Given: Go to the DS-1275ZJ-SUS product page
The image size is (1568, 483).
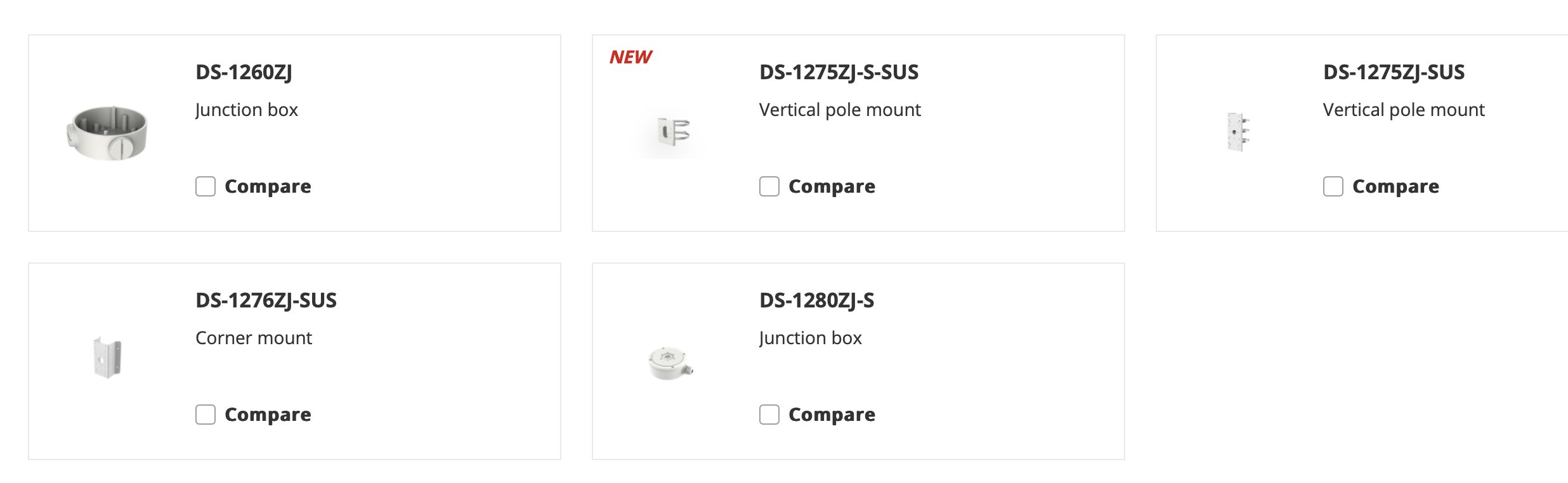Looking at the screenshot, I should (x=1394, y=72).
